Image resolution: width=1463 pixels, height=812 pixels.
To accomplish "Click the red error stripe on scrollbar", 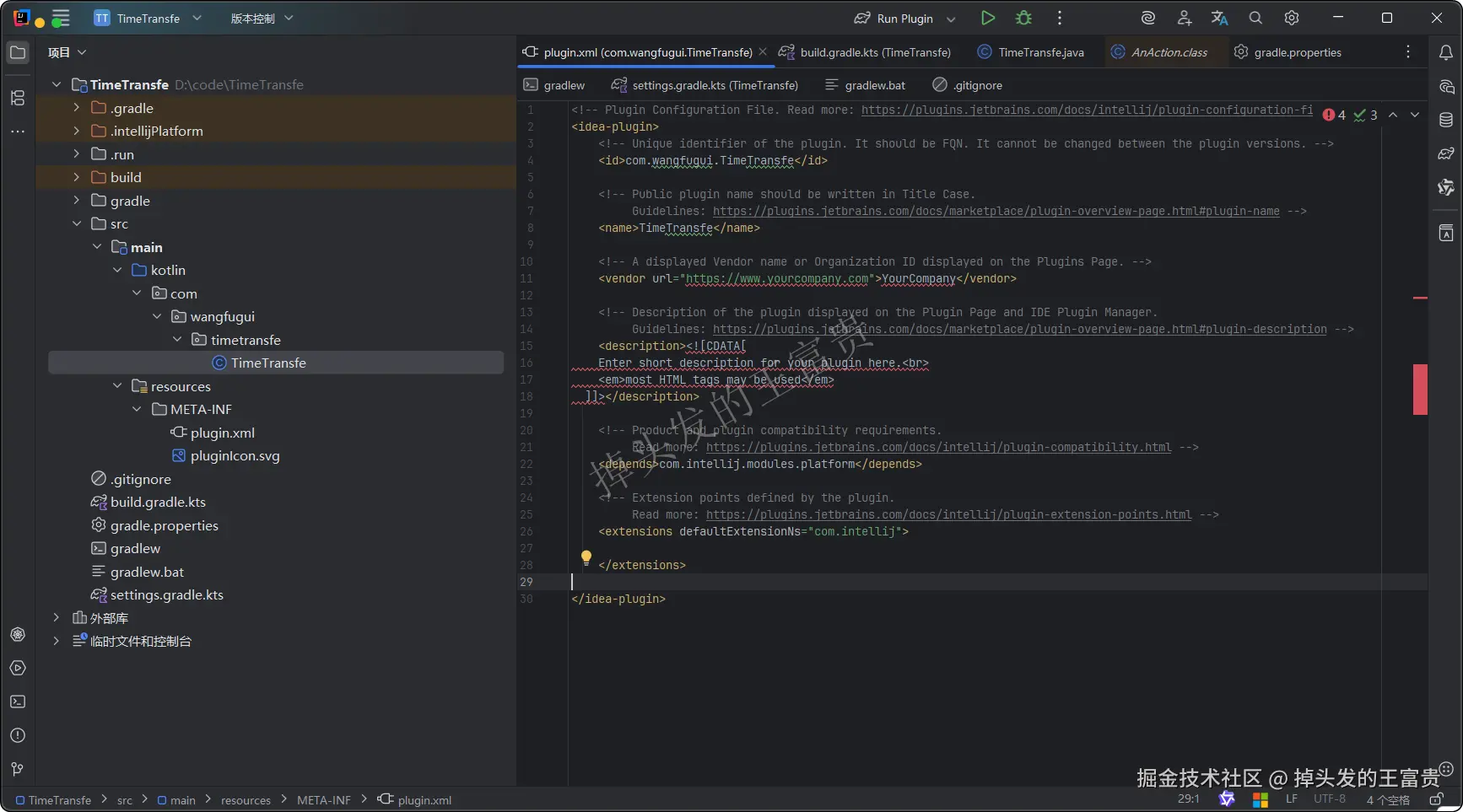I will 1420,390.
